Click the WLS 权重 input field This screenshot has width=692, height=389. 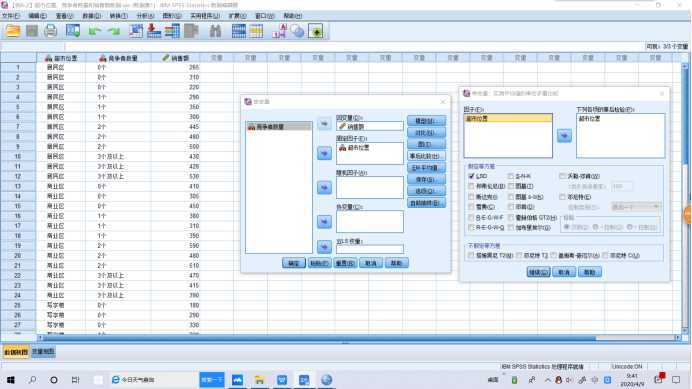(369, 249)
